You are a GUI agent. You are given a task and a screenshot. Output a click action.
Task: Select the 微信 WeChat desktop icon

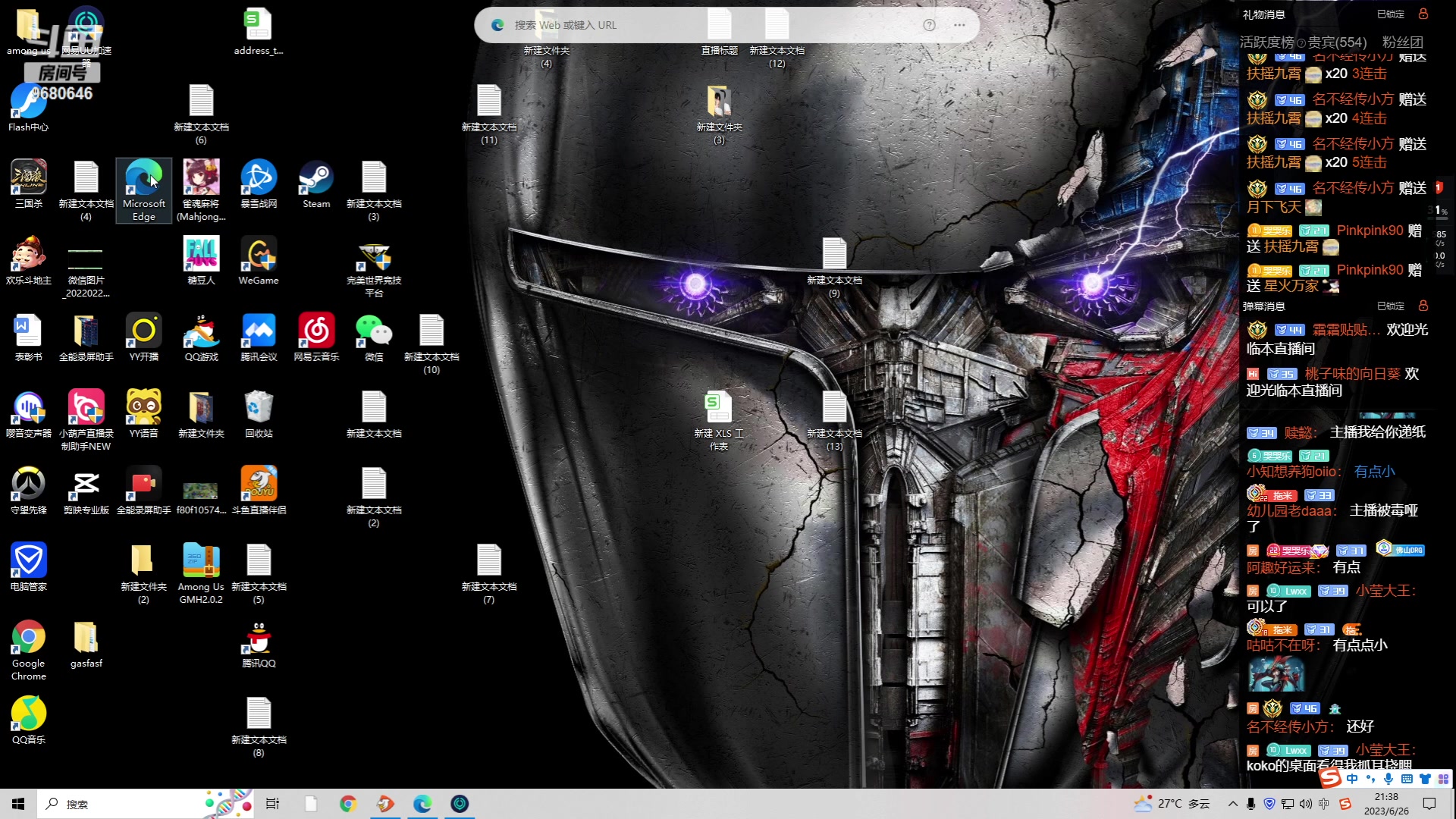point(374,337)
